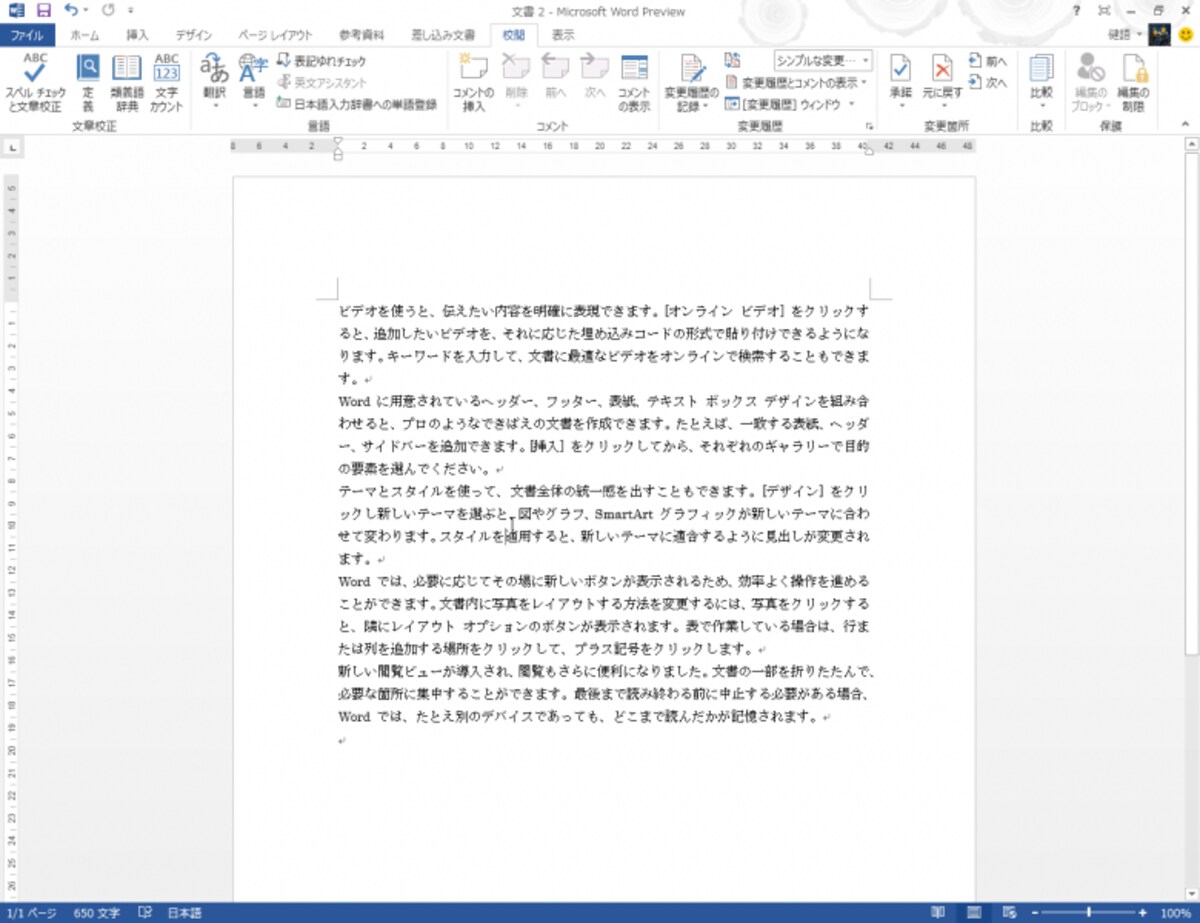1200x923 pixels.
Task: Switch to the ホーム tab
Action: [x=85, y=35]
